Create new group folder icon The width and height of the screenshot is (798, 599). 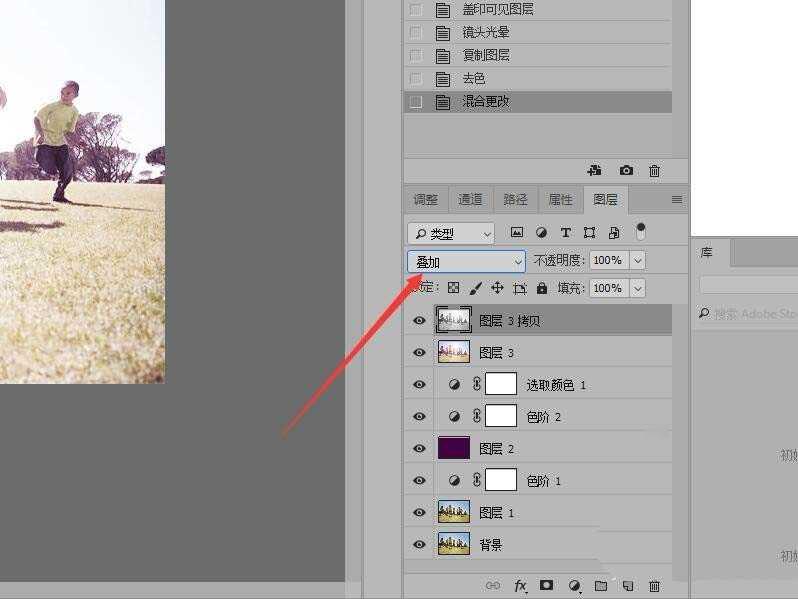601,586
